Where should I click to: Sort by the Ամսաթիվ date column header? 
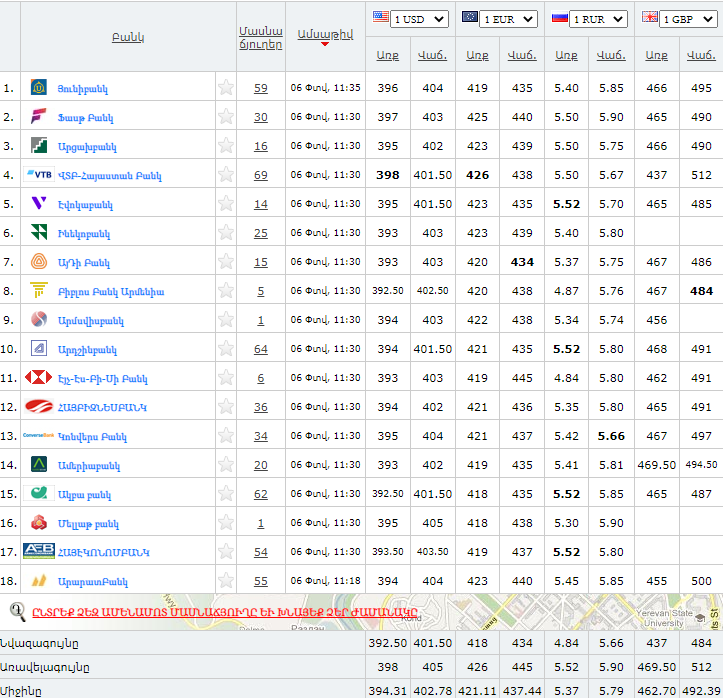325,35
